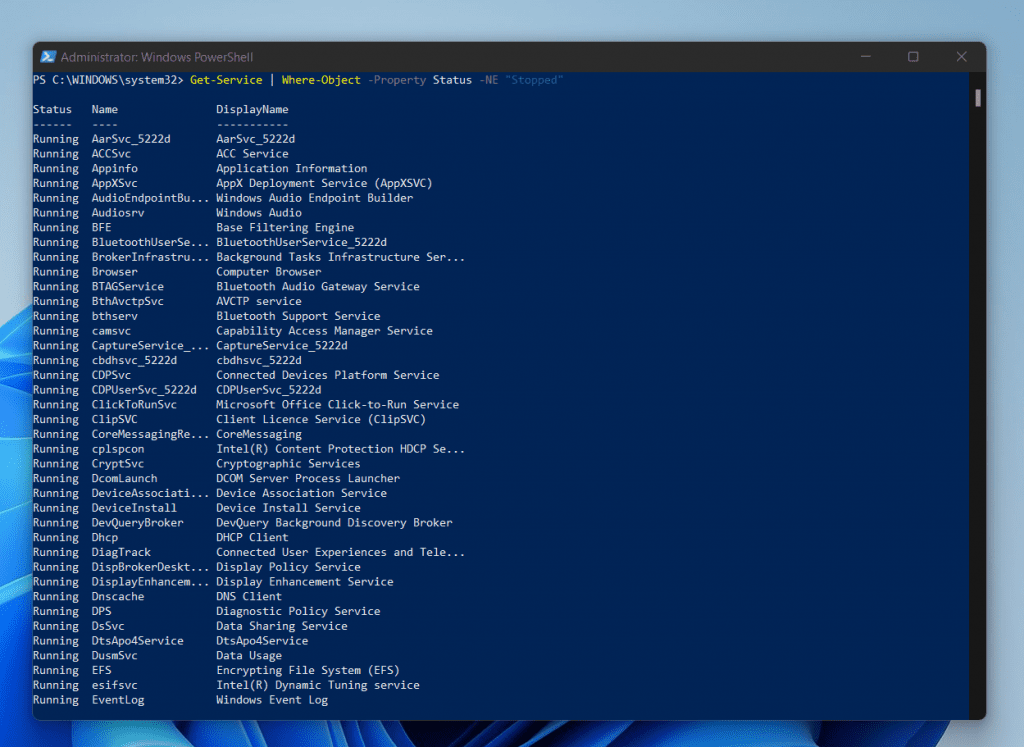Select Intel(R) Content Protection HDCP text
This screenshot has width=1024, height=747.
(321, 449)
